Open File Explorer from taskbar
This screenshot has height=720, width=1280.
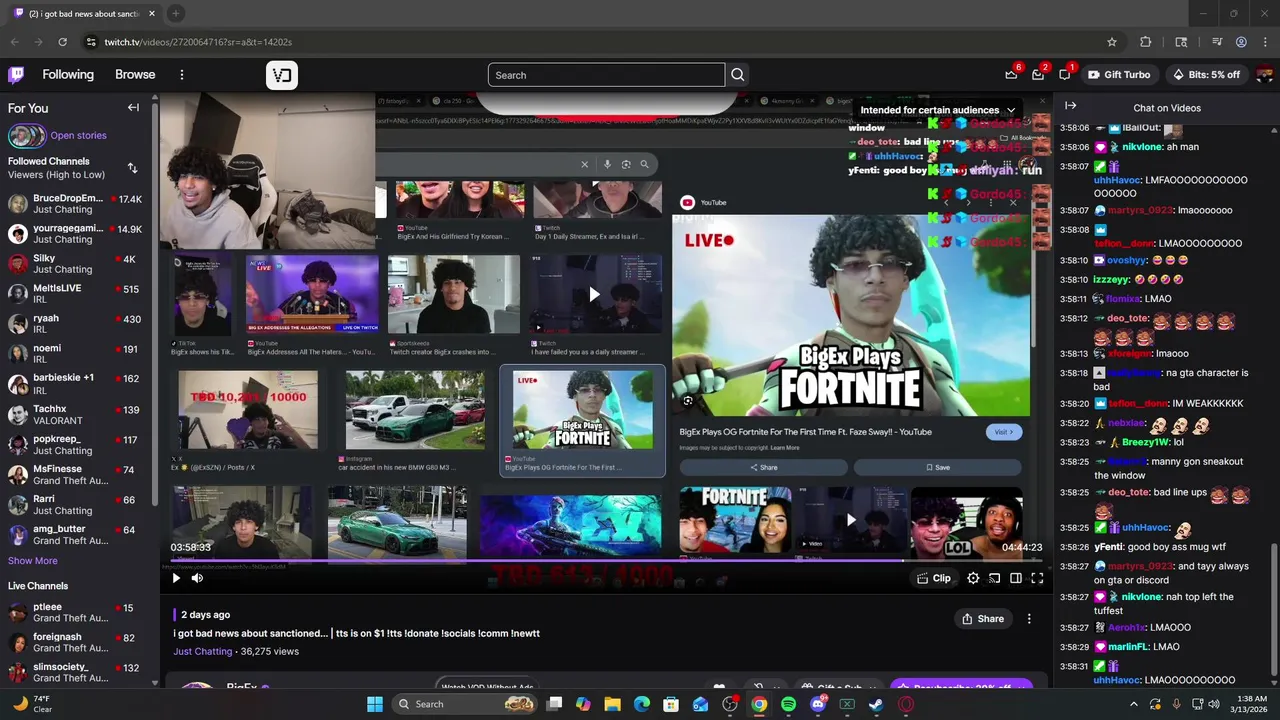tap(612, 704)
